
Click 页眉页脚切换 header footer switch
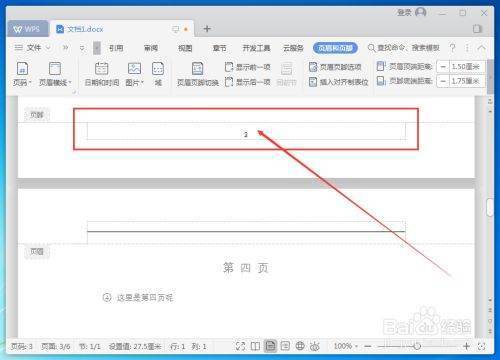click(198, 74)
